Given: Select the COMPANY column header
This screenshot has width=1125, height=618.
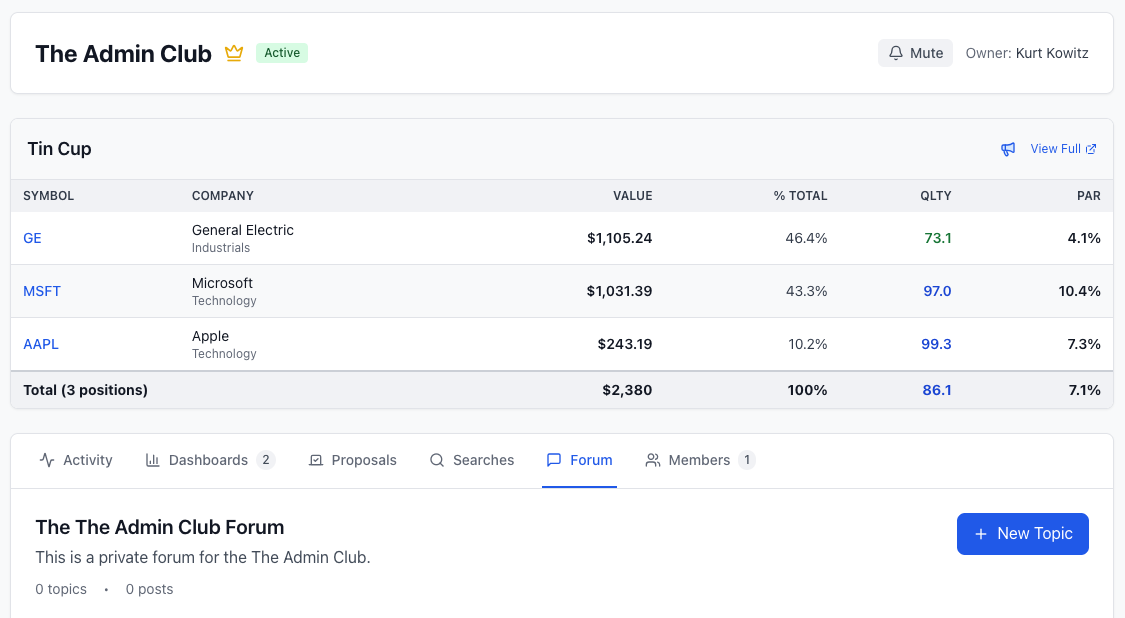Looking at the screenshot, I should coord(222,196).
